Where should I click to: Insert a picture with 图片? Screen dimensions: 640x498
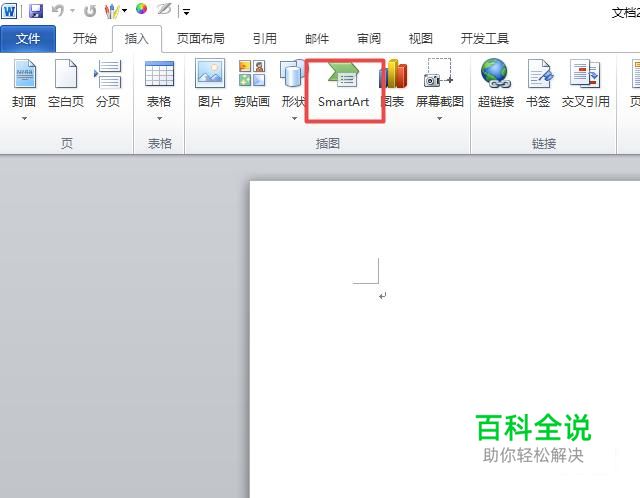(210, 84)
